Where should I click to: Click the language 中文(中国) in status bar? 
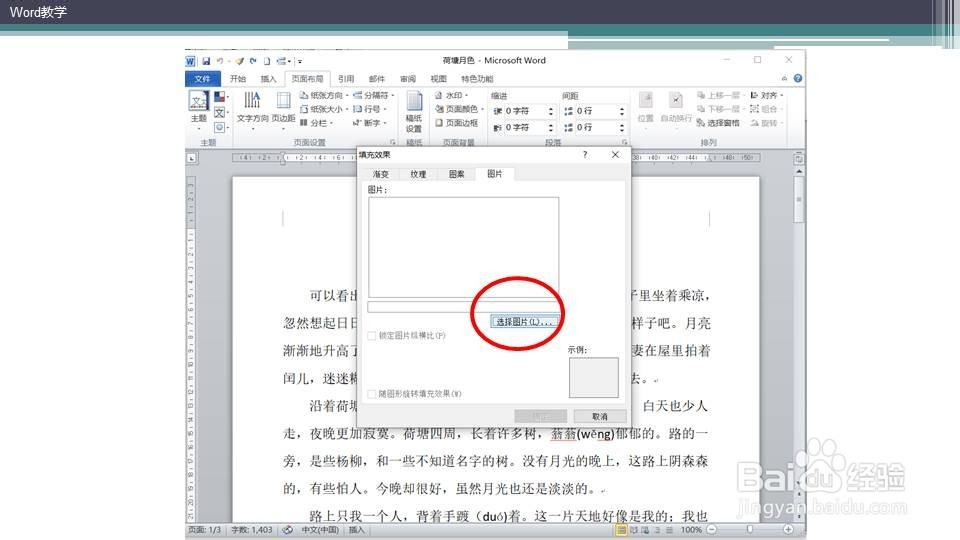320,530
